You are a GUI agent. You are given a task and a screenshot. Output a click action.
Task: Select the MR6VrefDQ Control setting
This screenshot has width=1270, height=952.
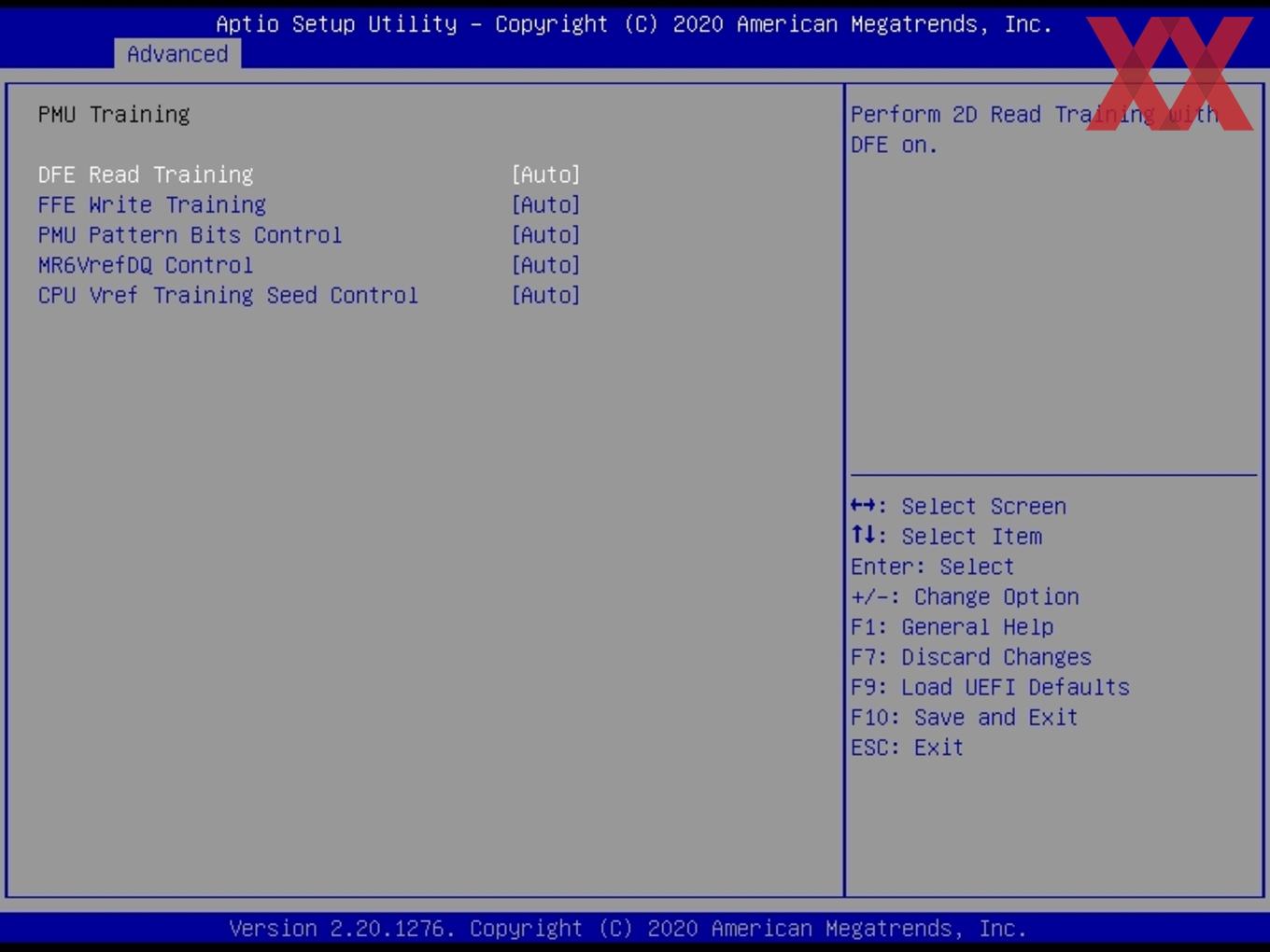coord(146,265)
